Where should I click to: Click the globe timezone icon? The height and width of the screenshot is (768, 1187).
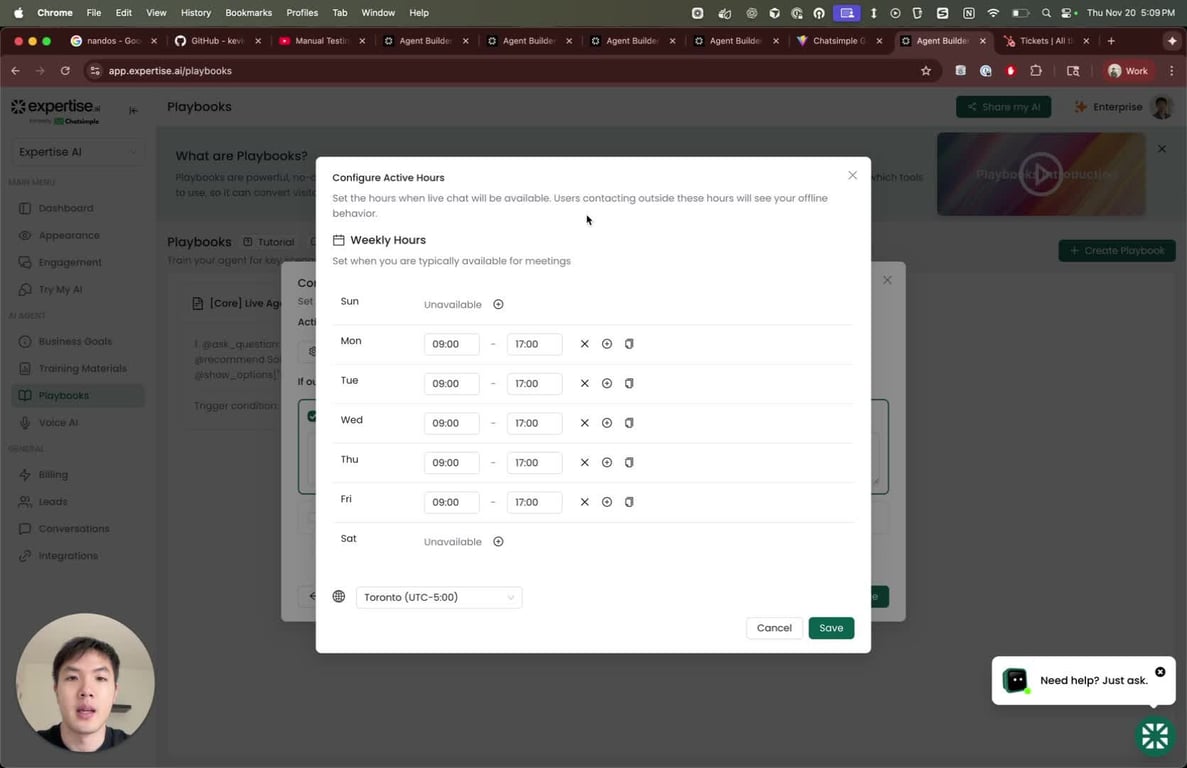pos(338,596)
